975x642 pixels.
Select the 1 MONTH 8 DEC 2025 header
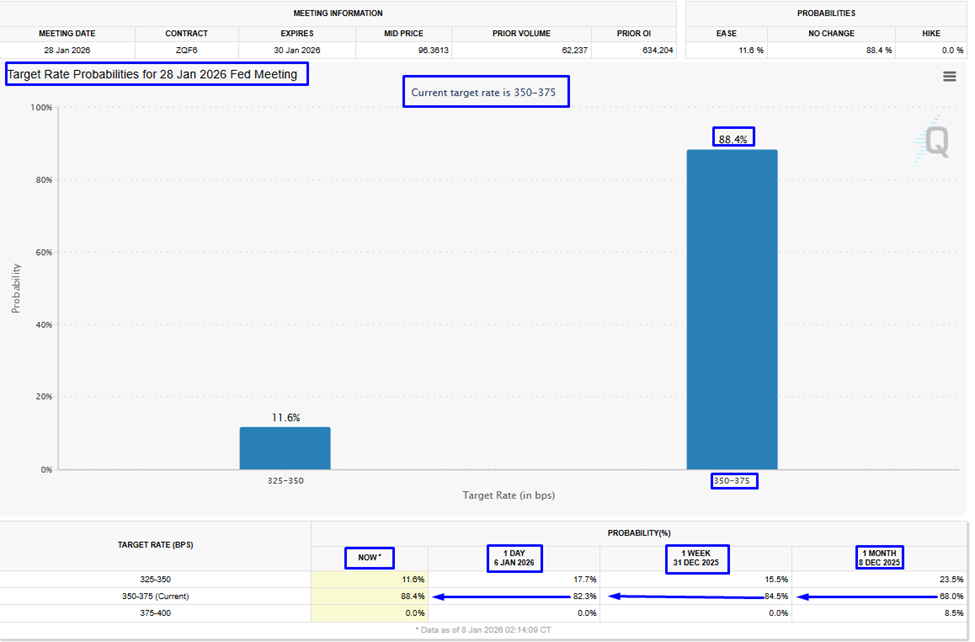click(x=879, y=557)
